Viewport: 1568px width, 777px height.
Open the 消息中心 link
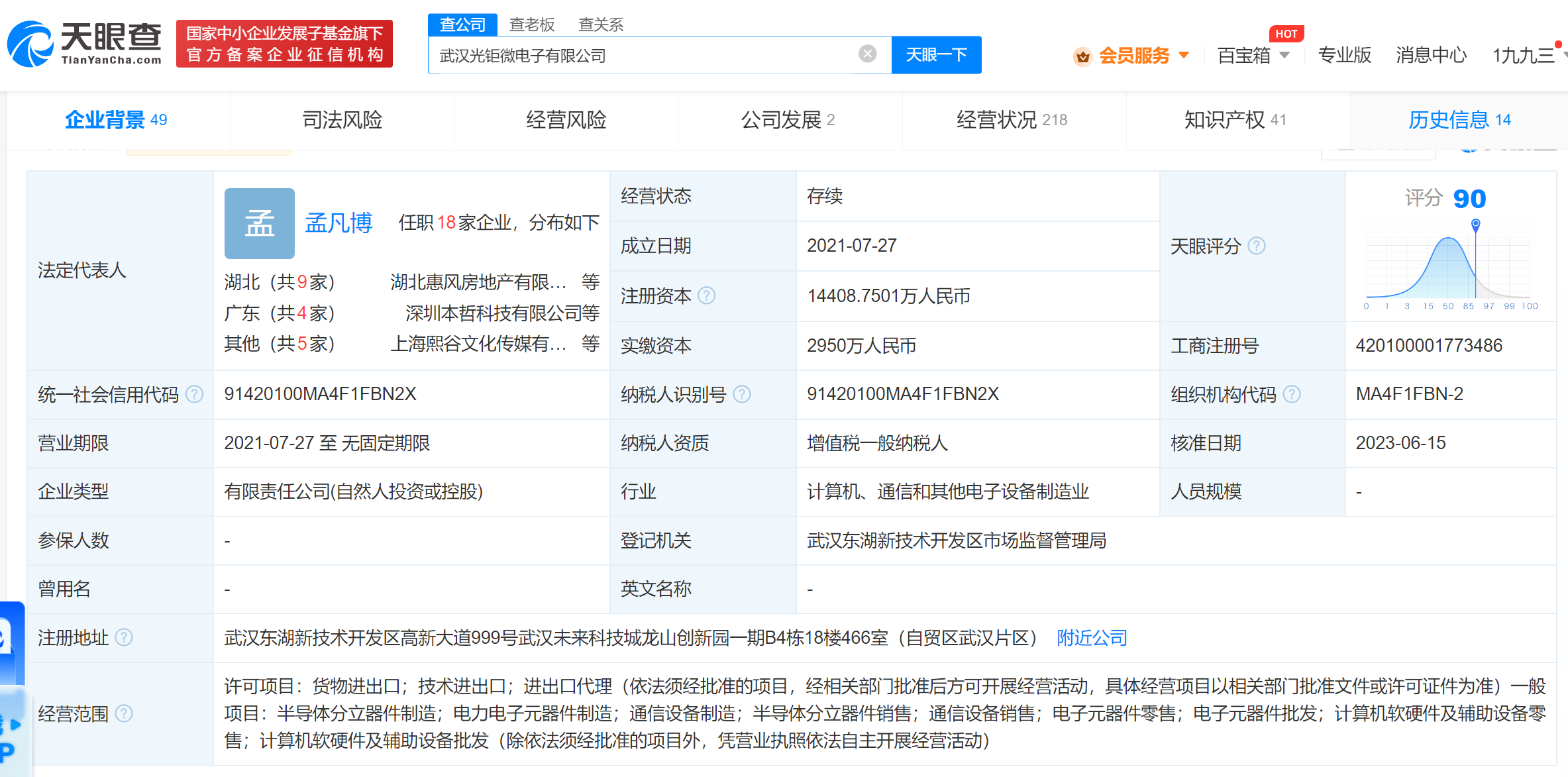pos(1431,55)
